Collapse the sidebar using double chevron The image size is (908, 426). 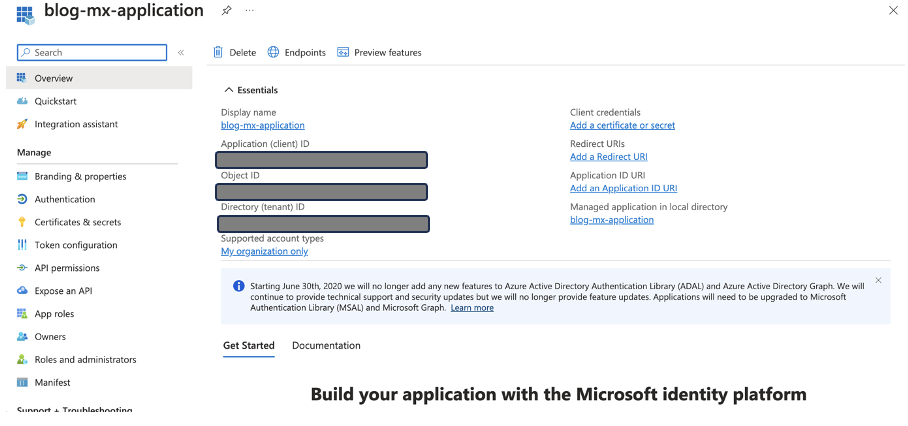[181, 53]
